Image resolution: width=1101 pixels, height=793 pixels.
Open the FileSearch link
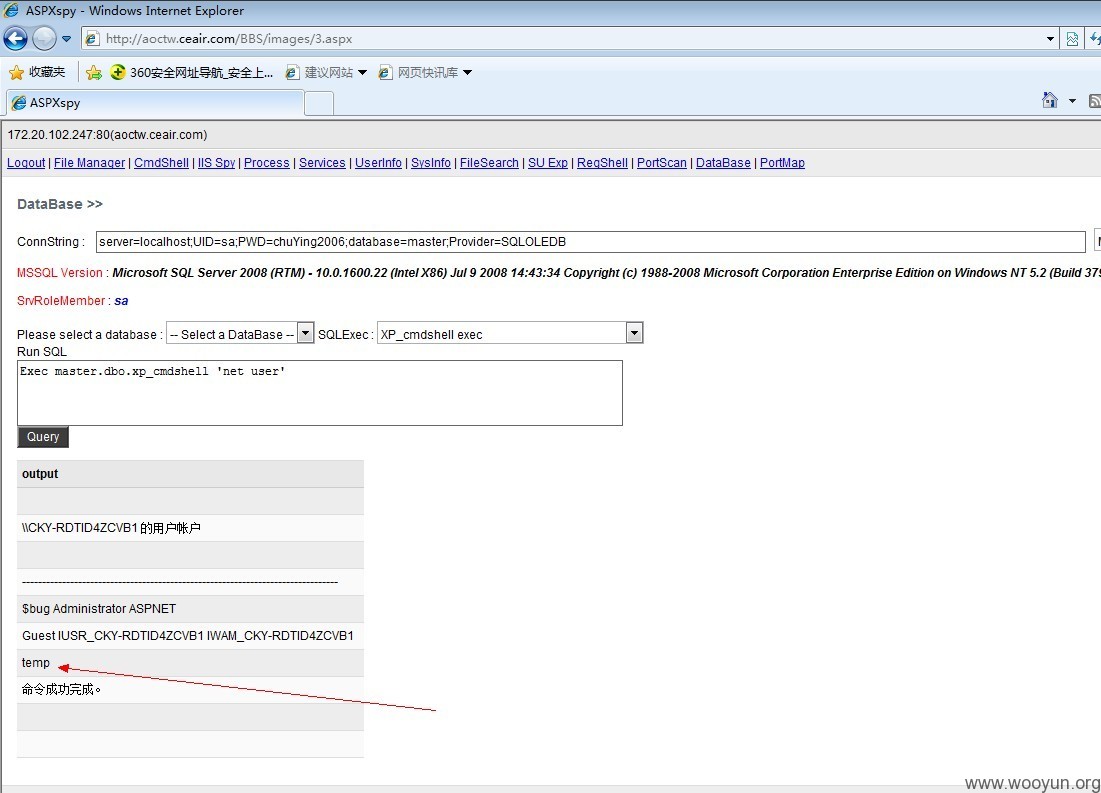coord(489,163)
